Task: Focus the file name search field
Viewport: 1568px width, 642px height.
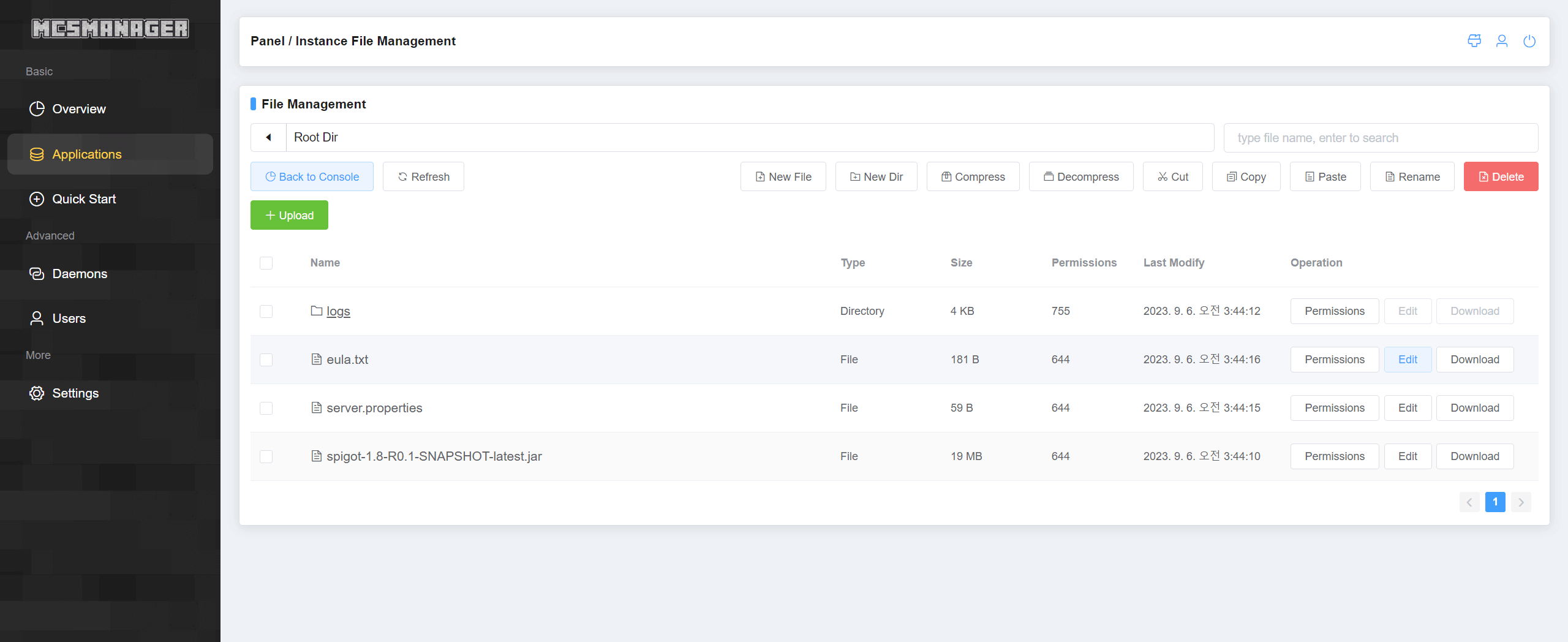Action: (x=1381, y=138)
